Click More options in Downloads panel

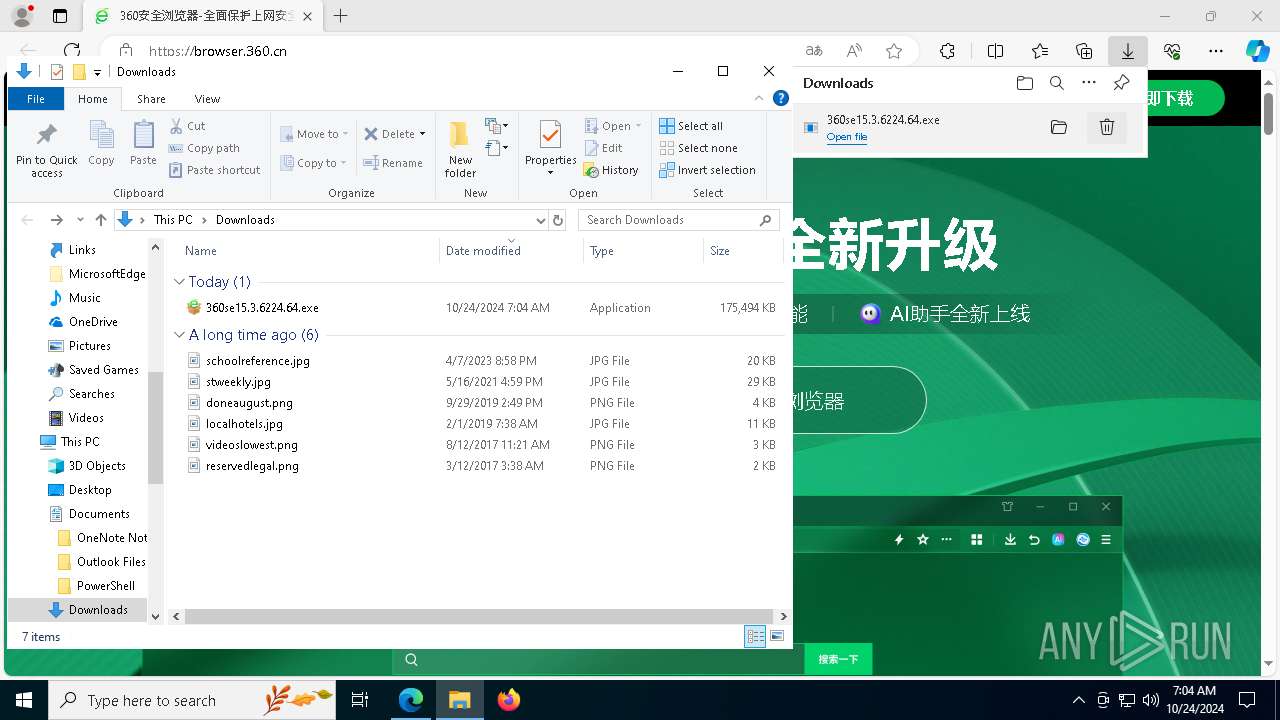[x=1089, y=83]
